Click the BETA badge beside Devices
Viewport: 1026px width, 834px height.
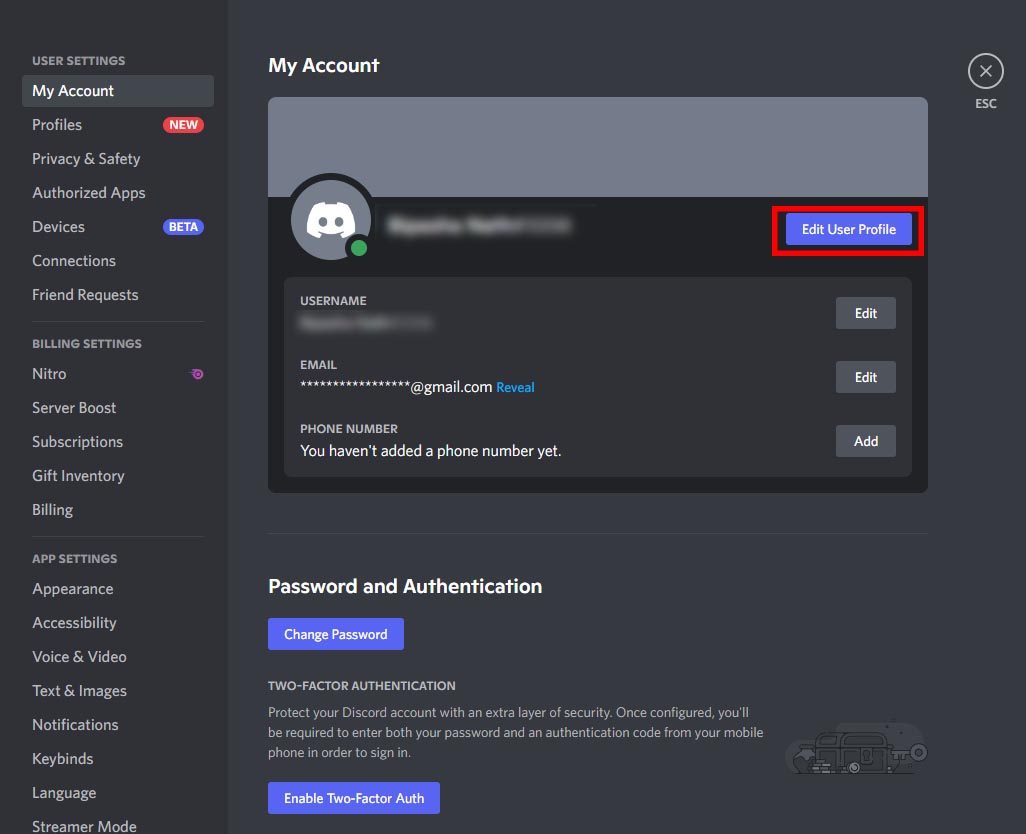click(x=183, y=226)
